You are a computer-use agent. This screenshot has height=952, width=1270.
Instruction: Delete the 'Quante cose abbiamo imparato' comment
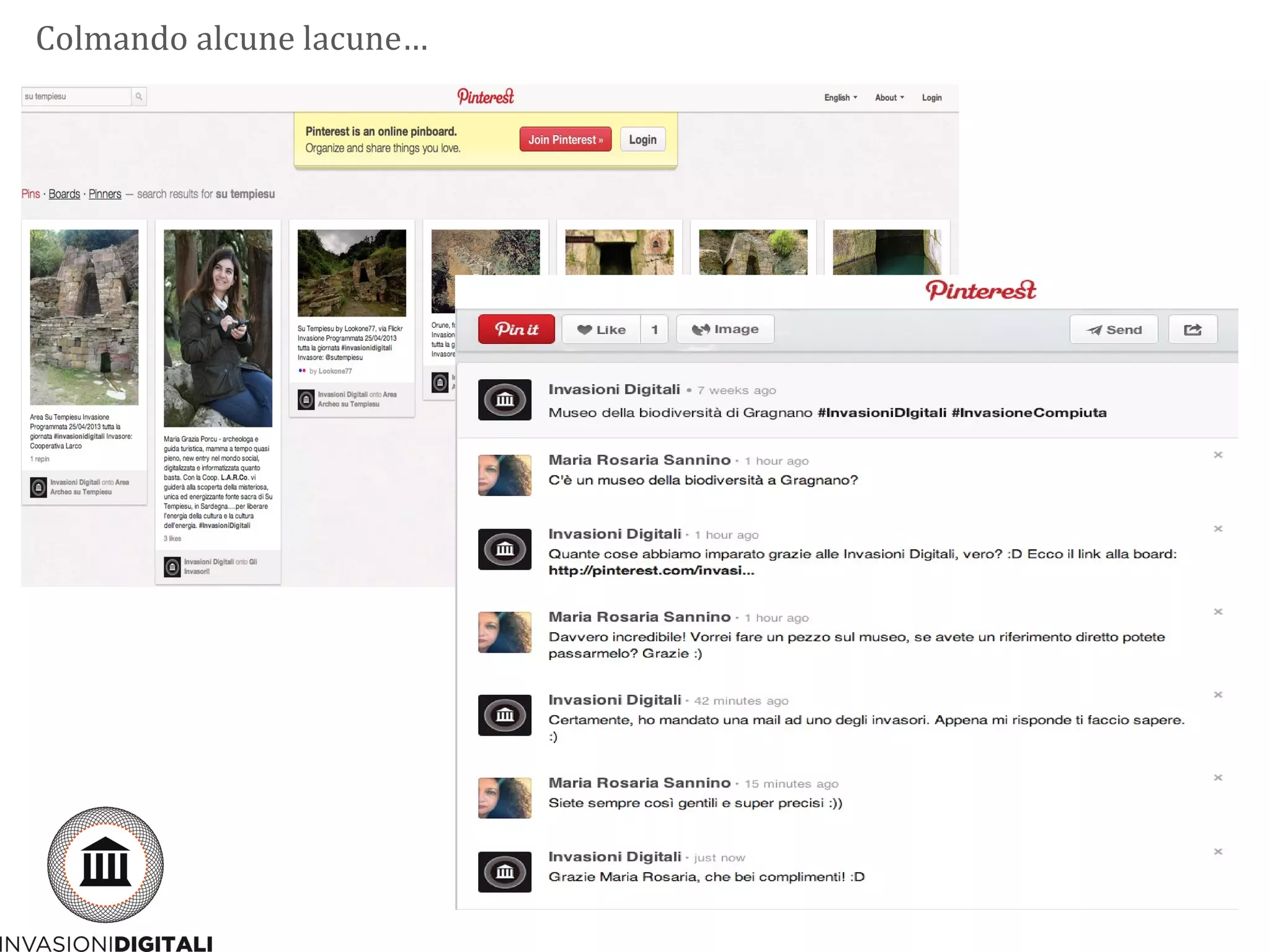1218,529
